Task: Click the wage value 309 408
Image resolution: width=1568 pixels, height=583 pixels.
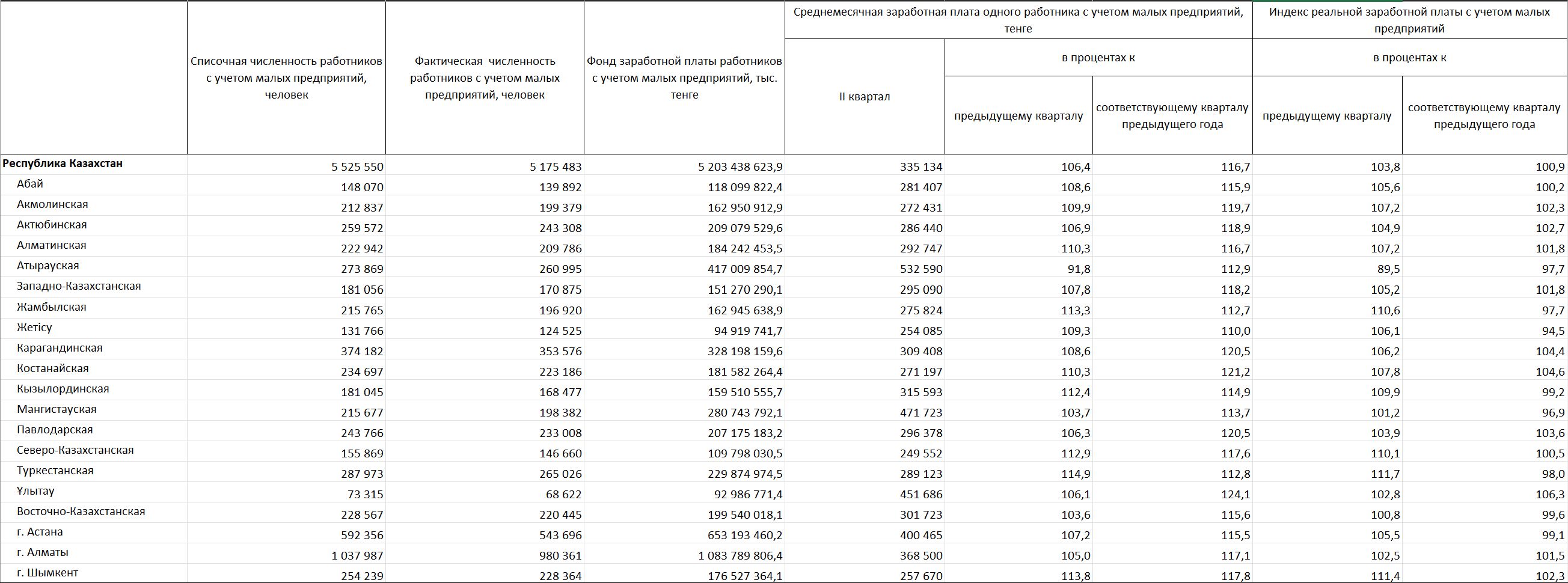Action: pos(921,351)
